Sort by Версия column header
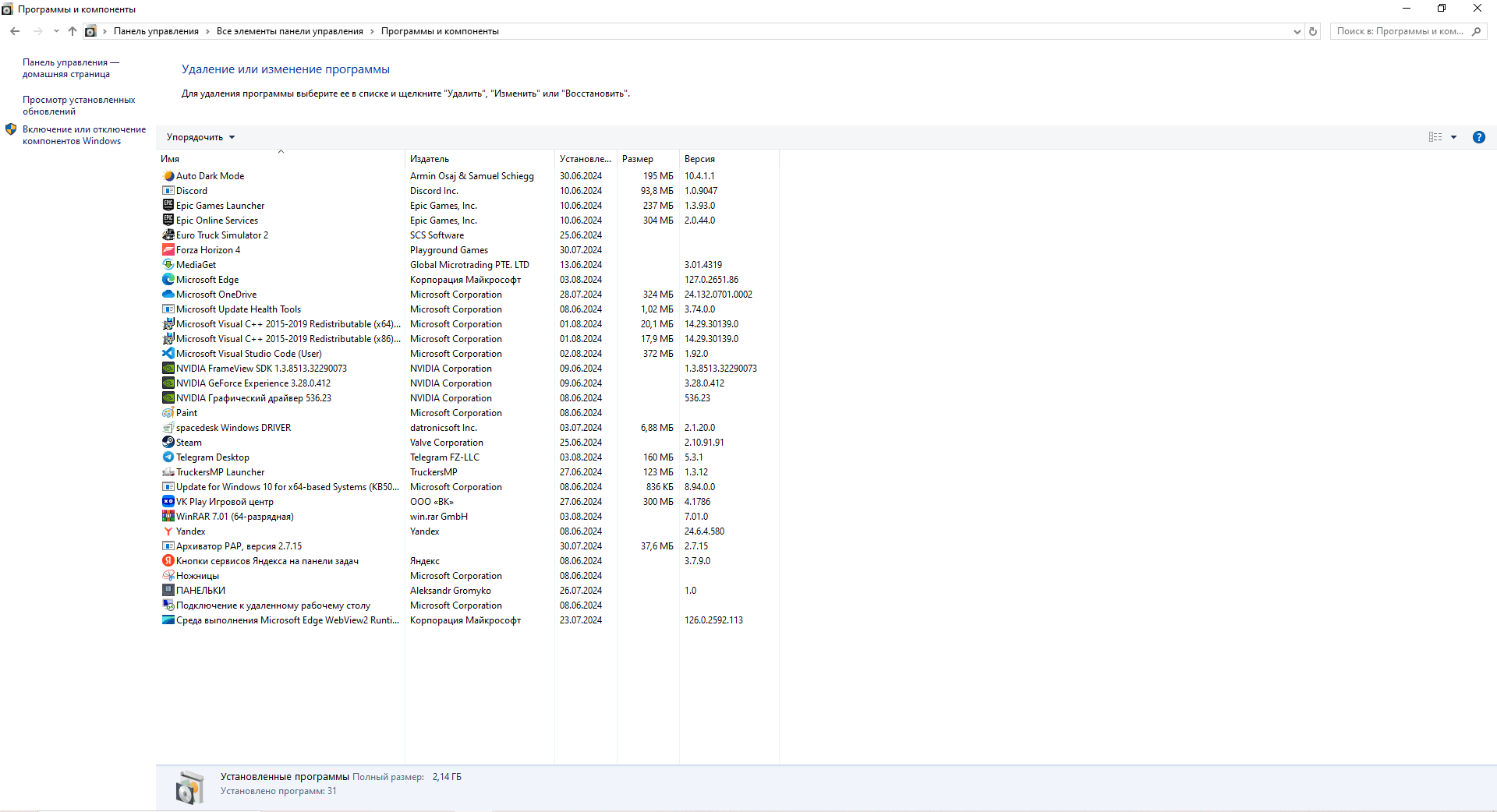The image size is (1497, 812). 729,159
